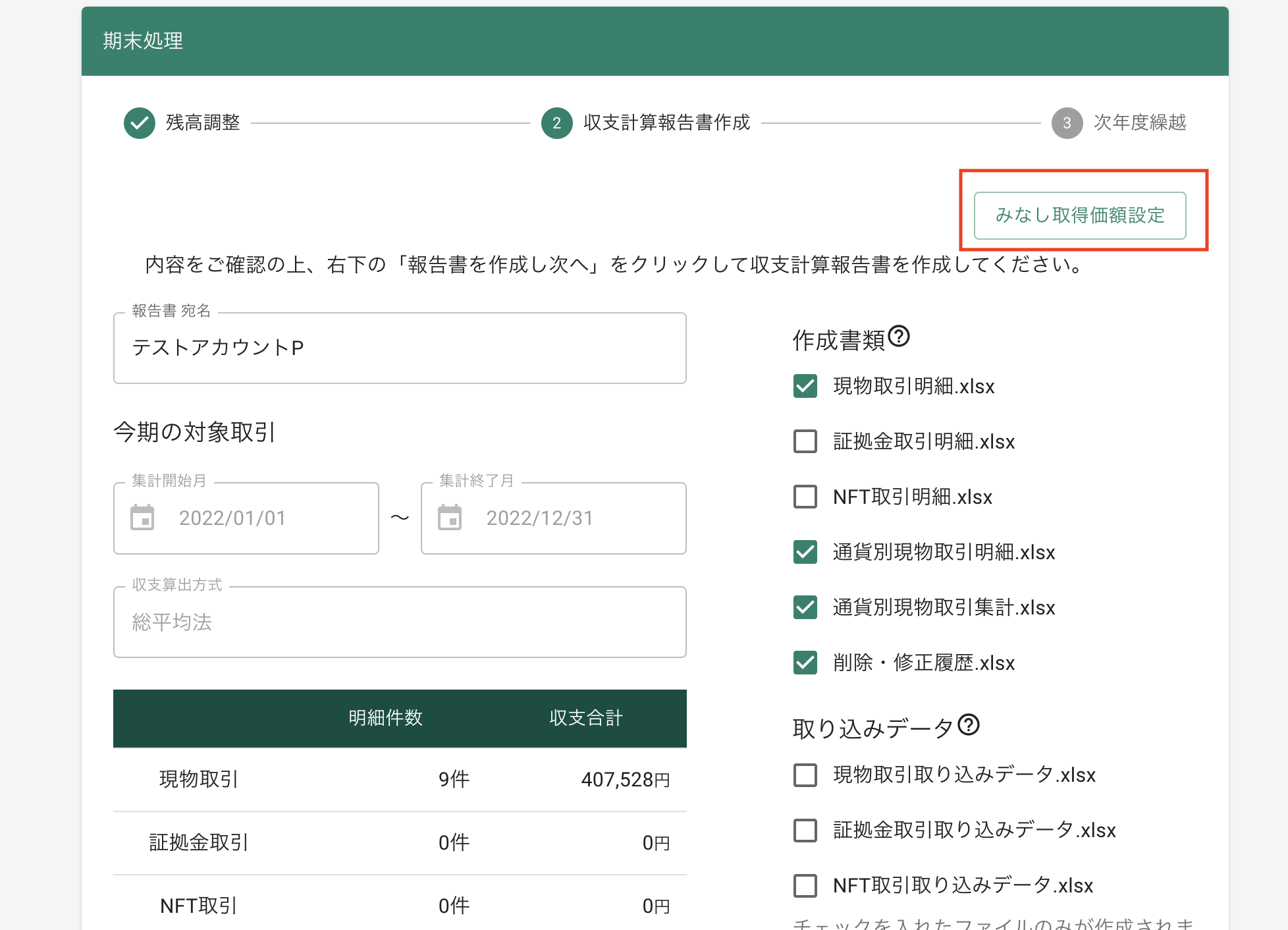This screenshot has height=930, width=1288.
Task: Uncheck 現物取引明細.xlsx checkbox
Action: pyautogui.click(x=805, y=386)
